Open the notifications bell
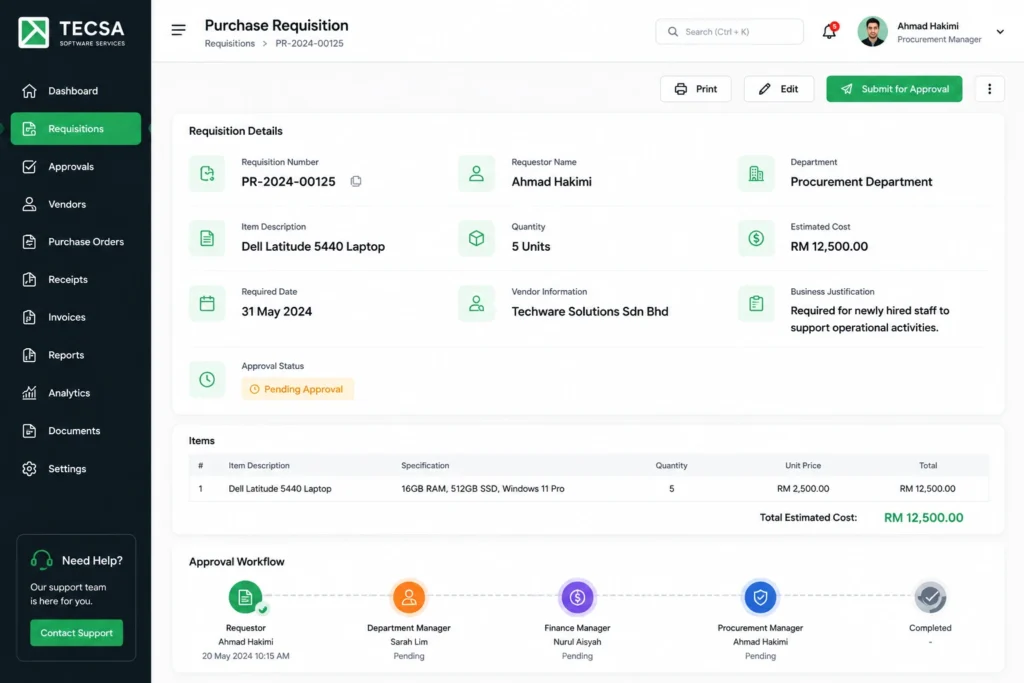This screenshot has width=1024, height=683. (829, 31)
